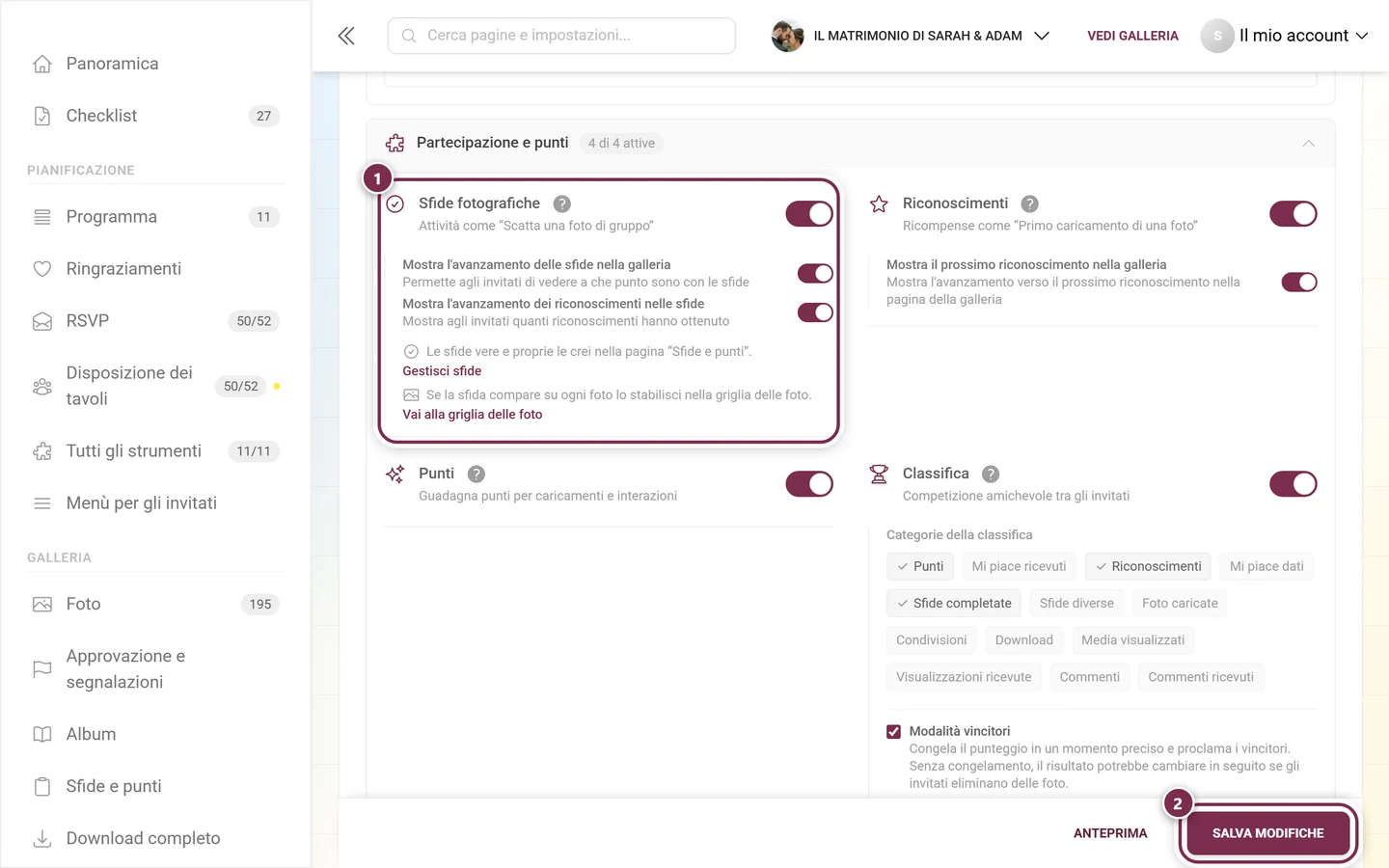Turn off the Classifica toggle

pyautogui.click(x=1294, y=483)
